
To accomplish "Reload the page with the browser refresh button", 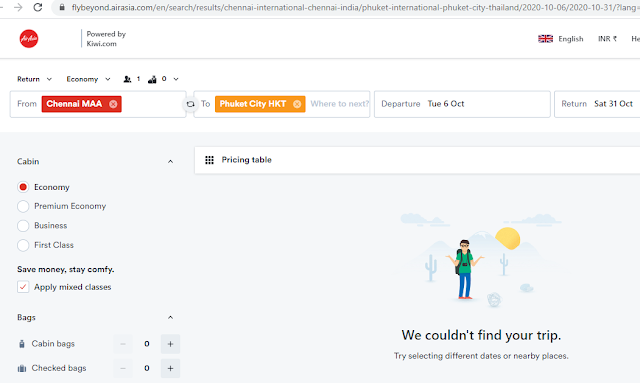I will pyautogui.click(x=38, y=7).
